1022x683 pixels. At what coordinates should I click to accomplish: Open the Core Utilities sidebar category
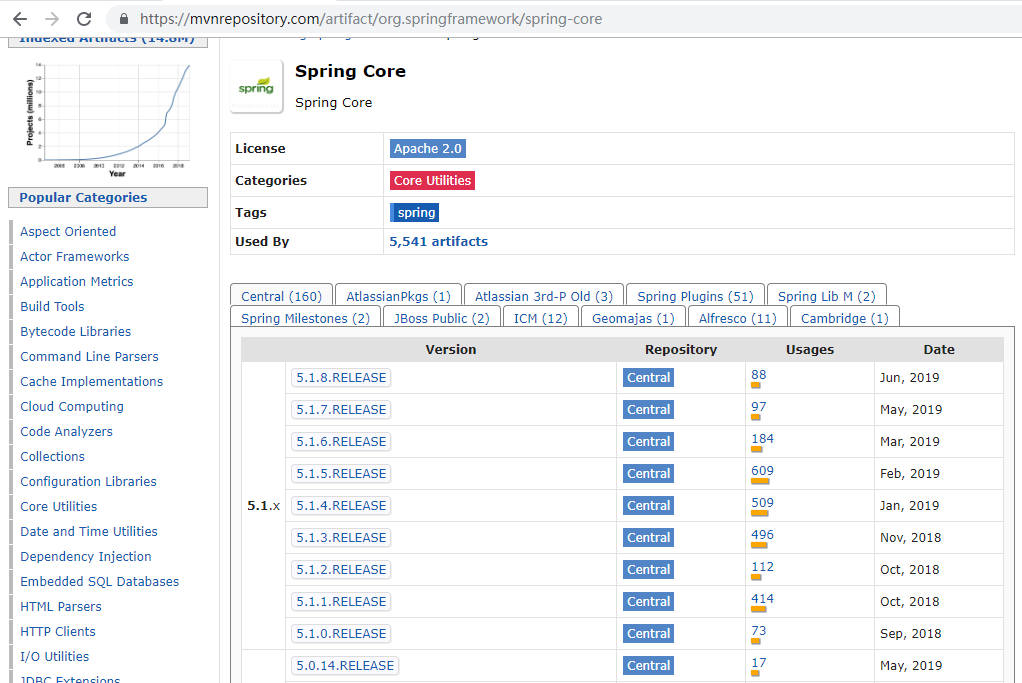(58, 506)
